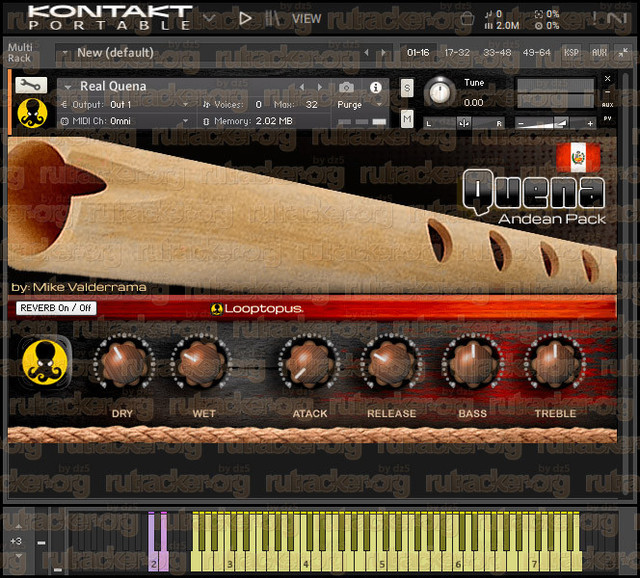
Task: Open the keyboard layout bars icon
Action: click(x=272, y=18)
